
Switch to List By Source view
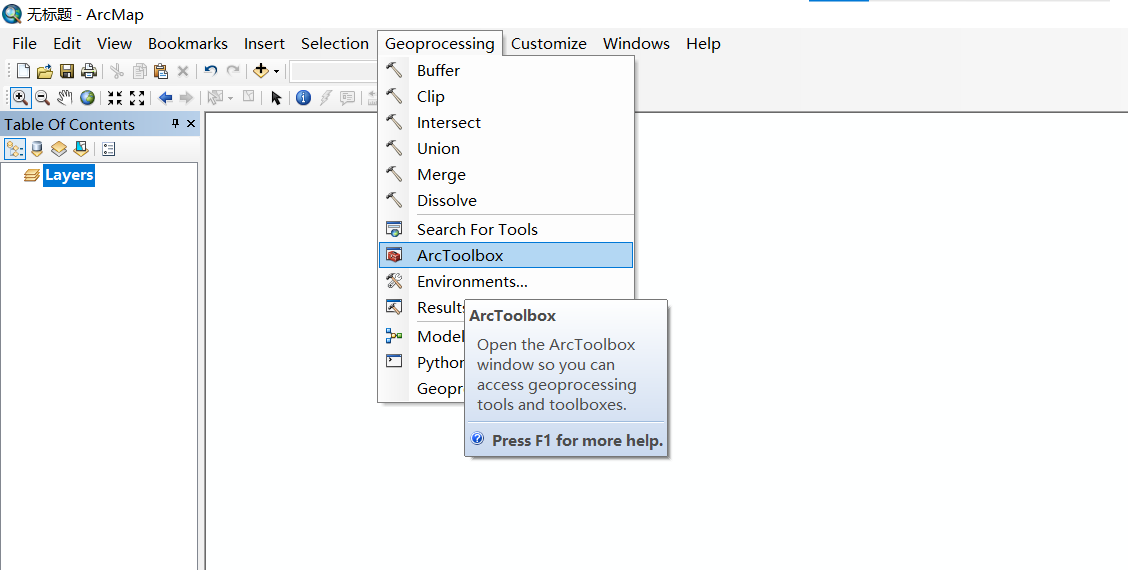click(x=37, y=149)
